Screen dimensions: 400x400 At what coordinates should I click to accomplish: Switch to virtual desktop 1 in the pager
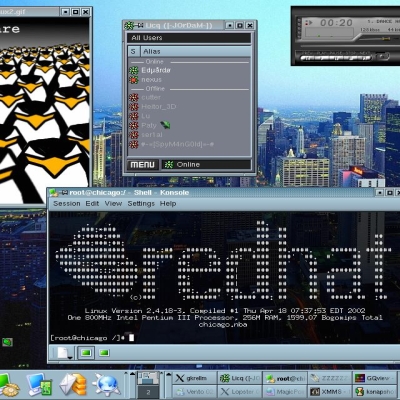(x=148, y=378)
